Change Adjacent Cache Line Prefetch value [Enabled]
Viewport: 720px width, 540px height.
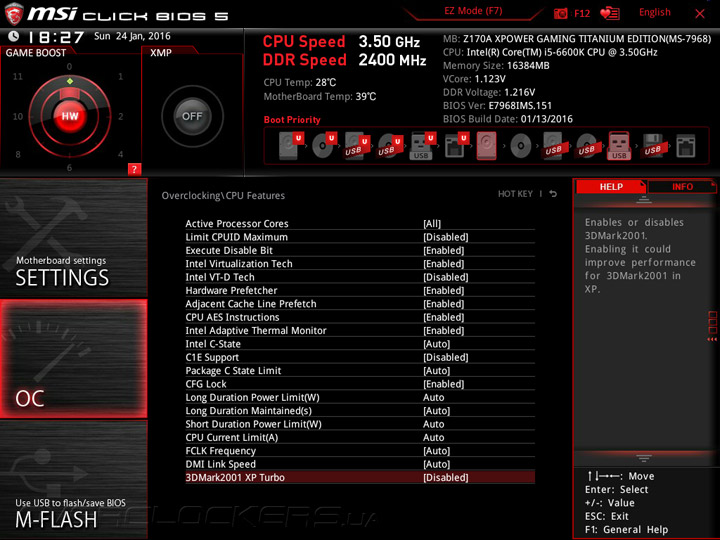(x=444, y=304)
